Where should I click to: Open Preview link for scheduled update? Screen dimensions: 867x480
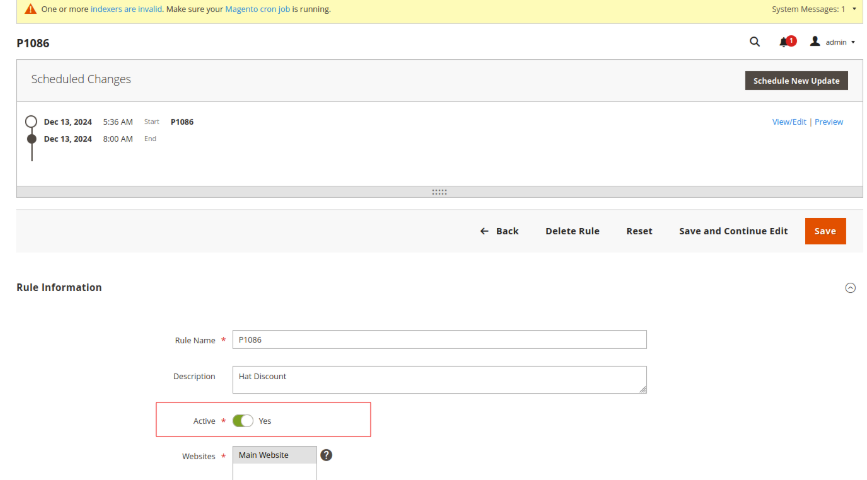tap(828, 122)
